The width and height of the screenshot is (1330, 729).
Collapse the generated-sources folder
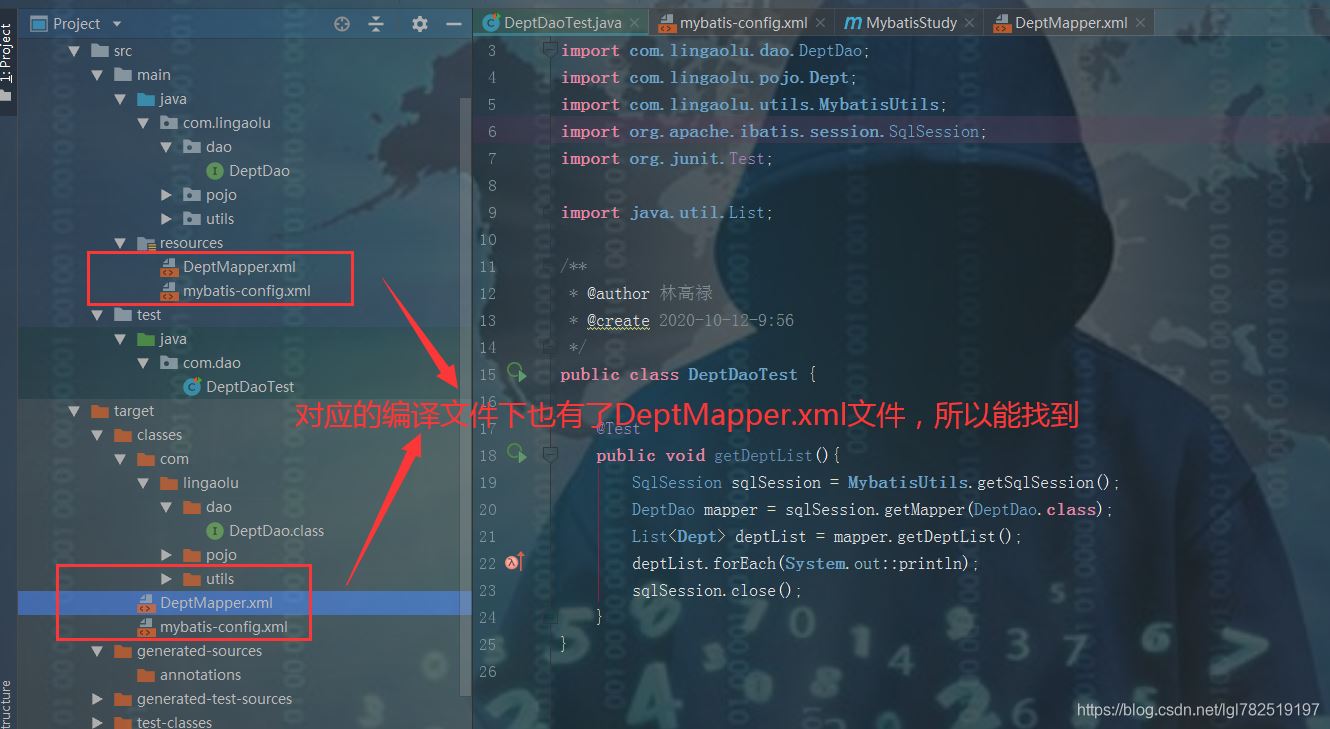[x=97, y=651]
